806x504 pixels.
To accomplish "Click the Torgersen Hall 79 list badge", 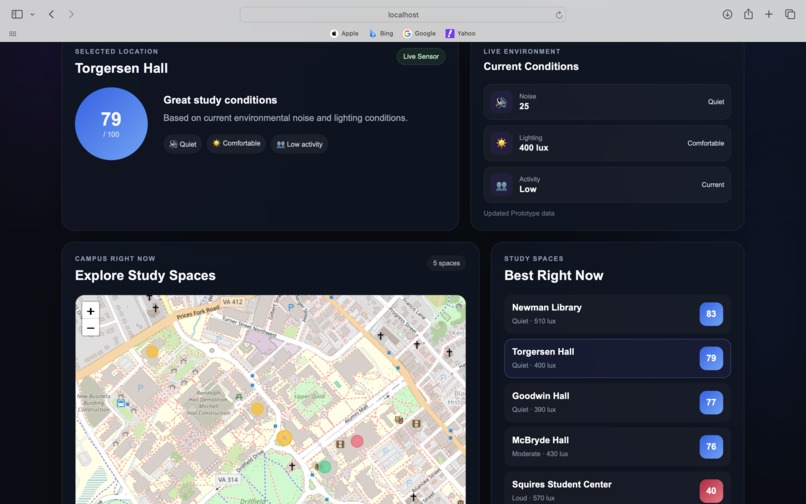I will point(711,358).
